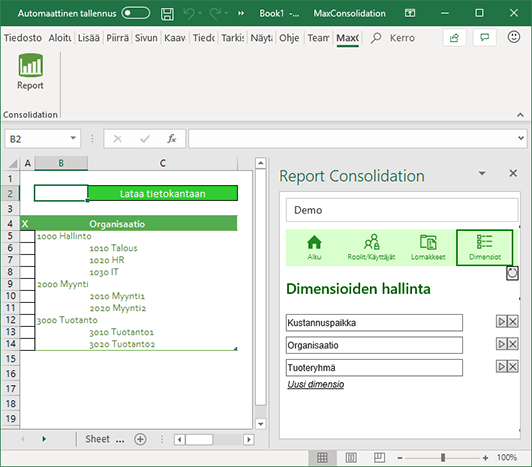Open task pane options dropdown

pyautogui.click(x=482, y=173)
